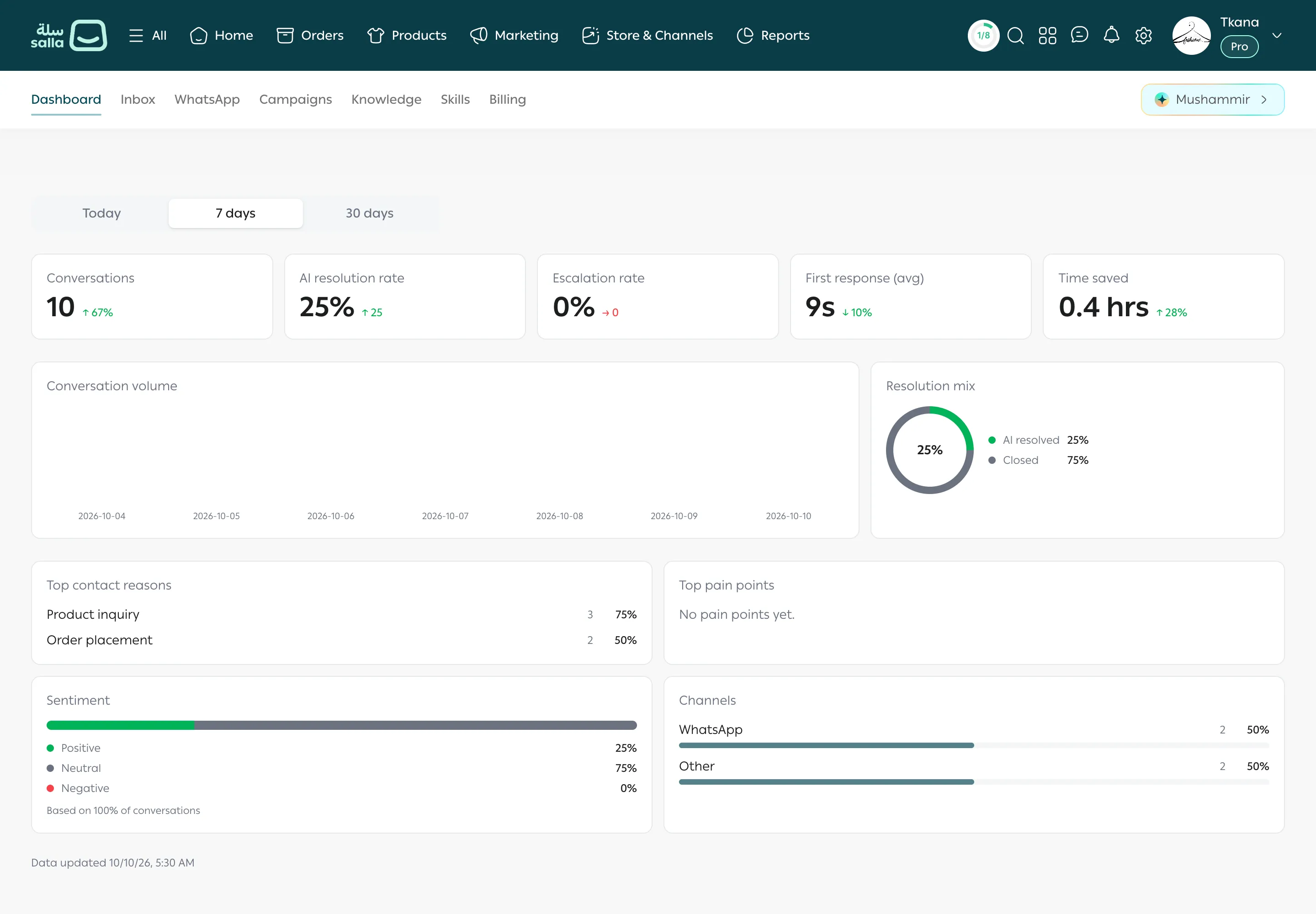The height and width of the screenshot is (914, 1316).
Task: Click the Product inquiry row
Action: [x=341, y=615]
